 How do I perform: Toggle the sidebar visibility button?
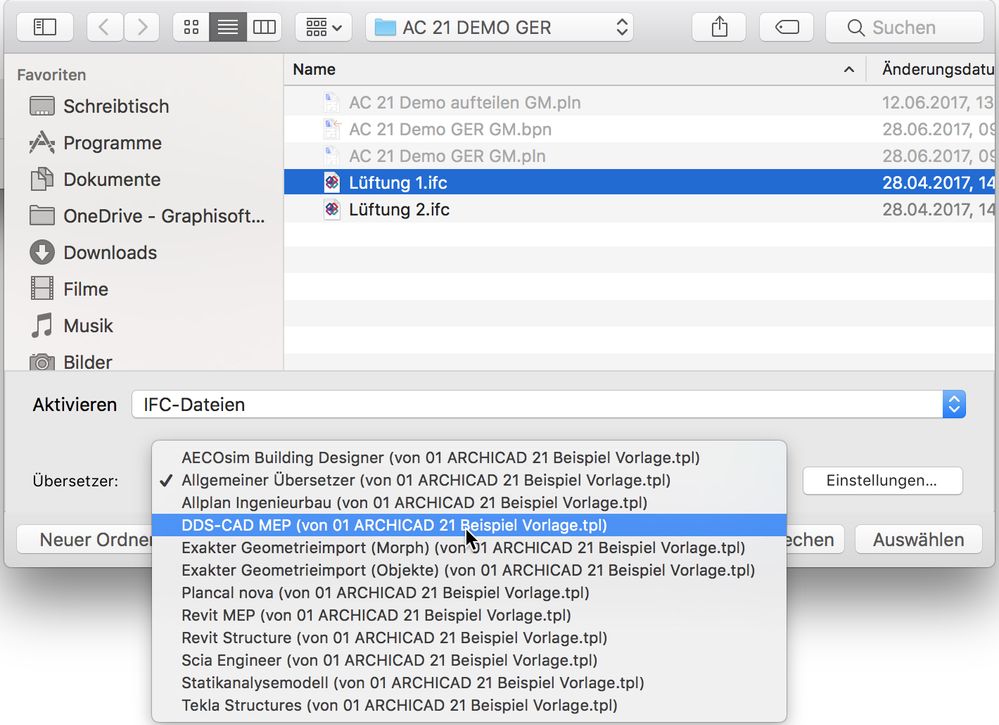(x=45, y=27)
